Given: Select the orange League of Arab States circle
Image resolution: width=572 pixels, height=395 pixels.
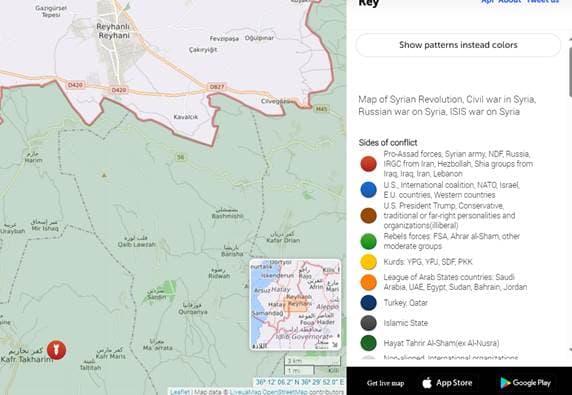Looking at the screenshot, I should click(368, 282).
